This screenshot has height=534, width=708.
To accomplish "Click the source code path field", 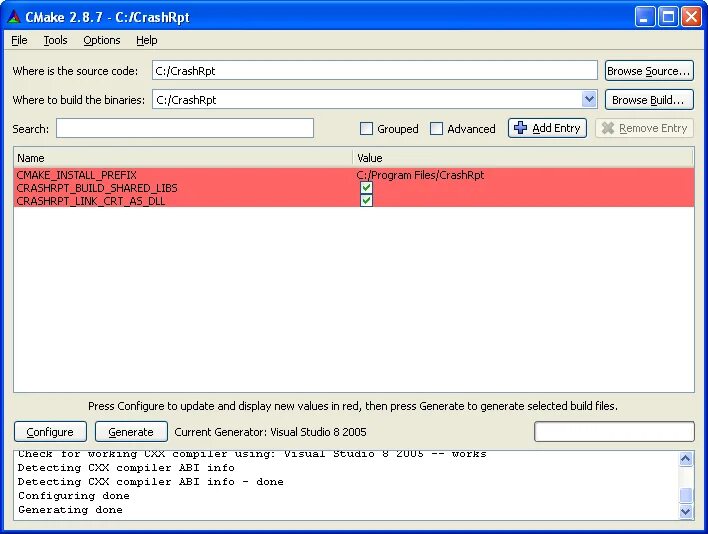I will click(375, 71).
